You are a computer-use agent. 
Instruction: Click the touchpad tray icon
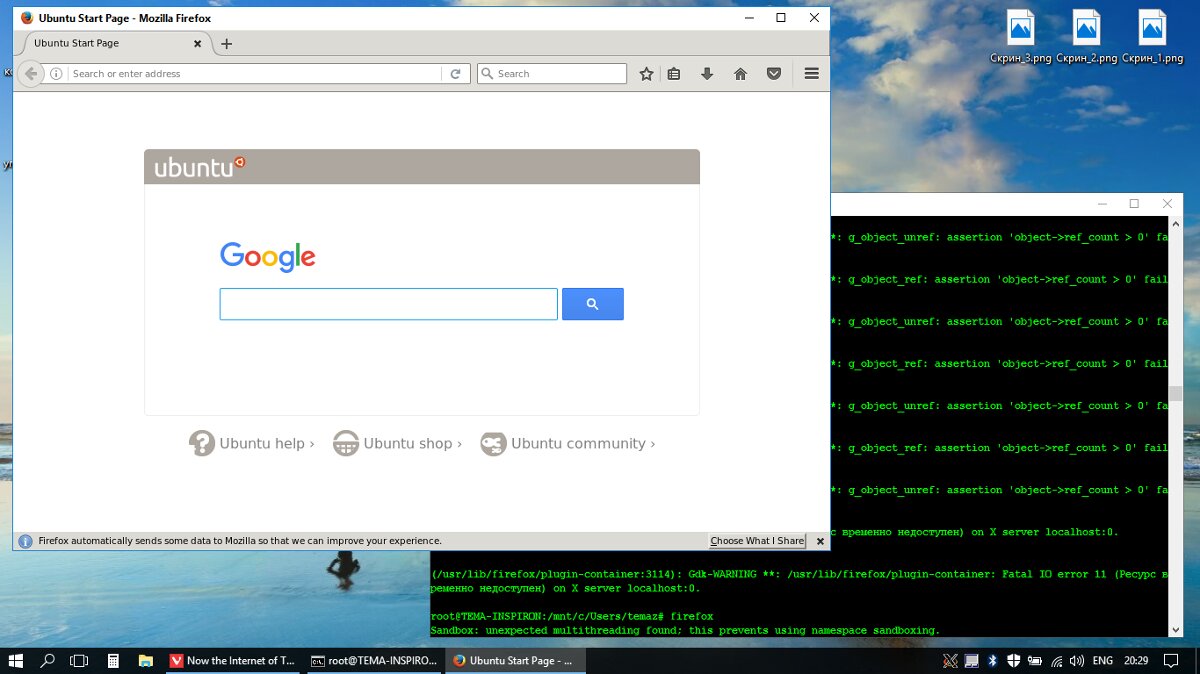pyautogui.click(x=971, y=661)
